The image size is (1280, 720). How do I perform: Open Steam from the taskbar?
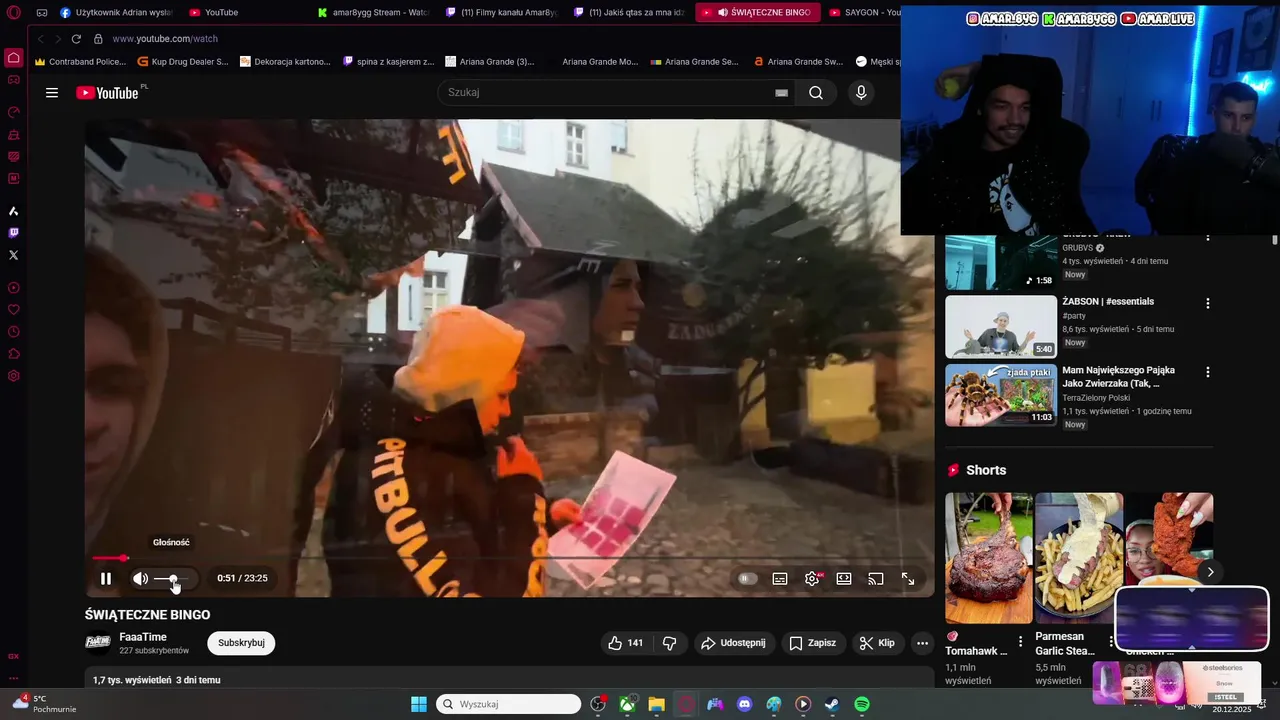[832, 704]
